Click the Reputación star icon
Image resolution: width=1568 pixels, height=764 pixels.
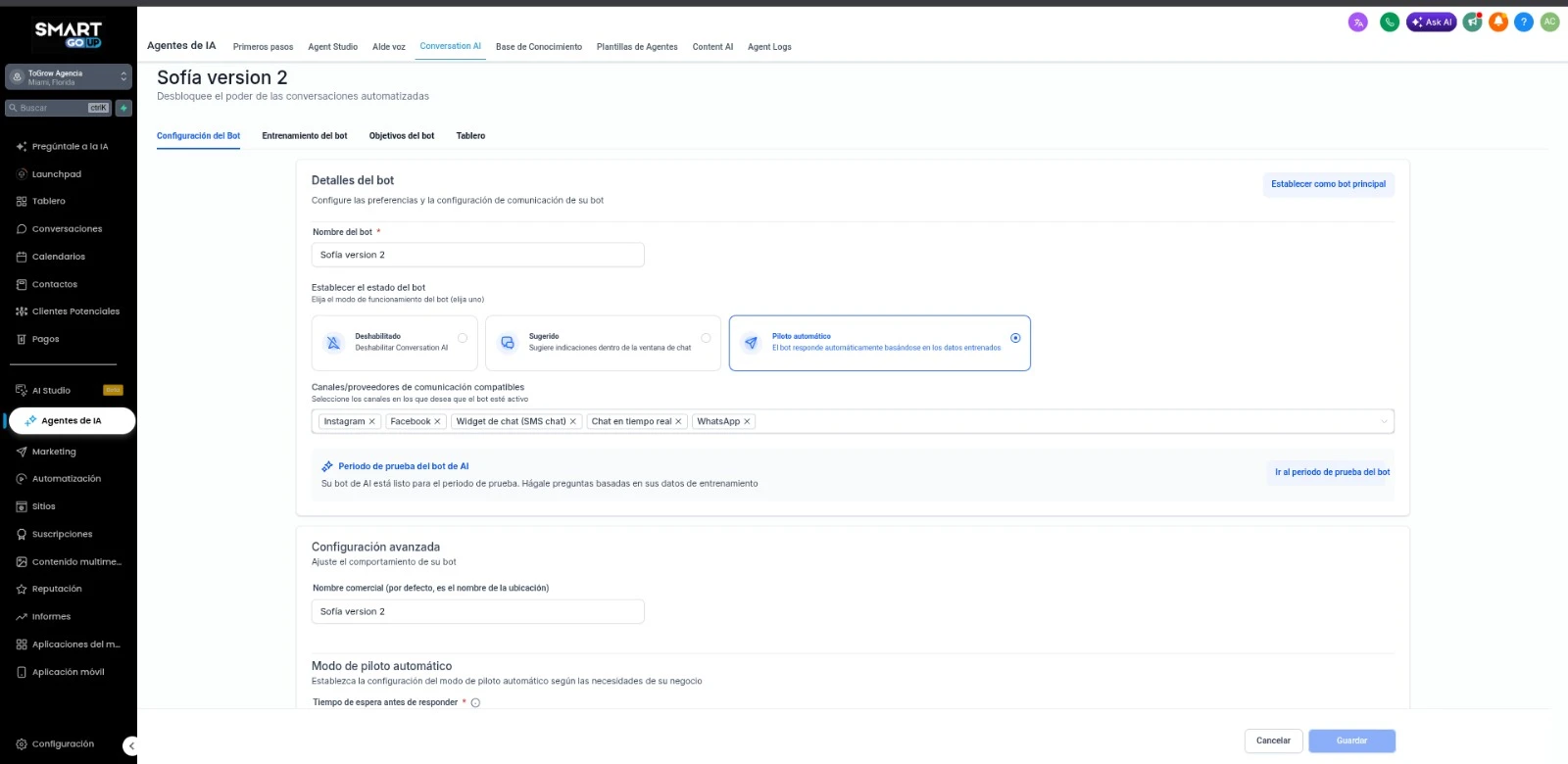22,589
